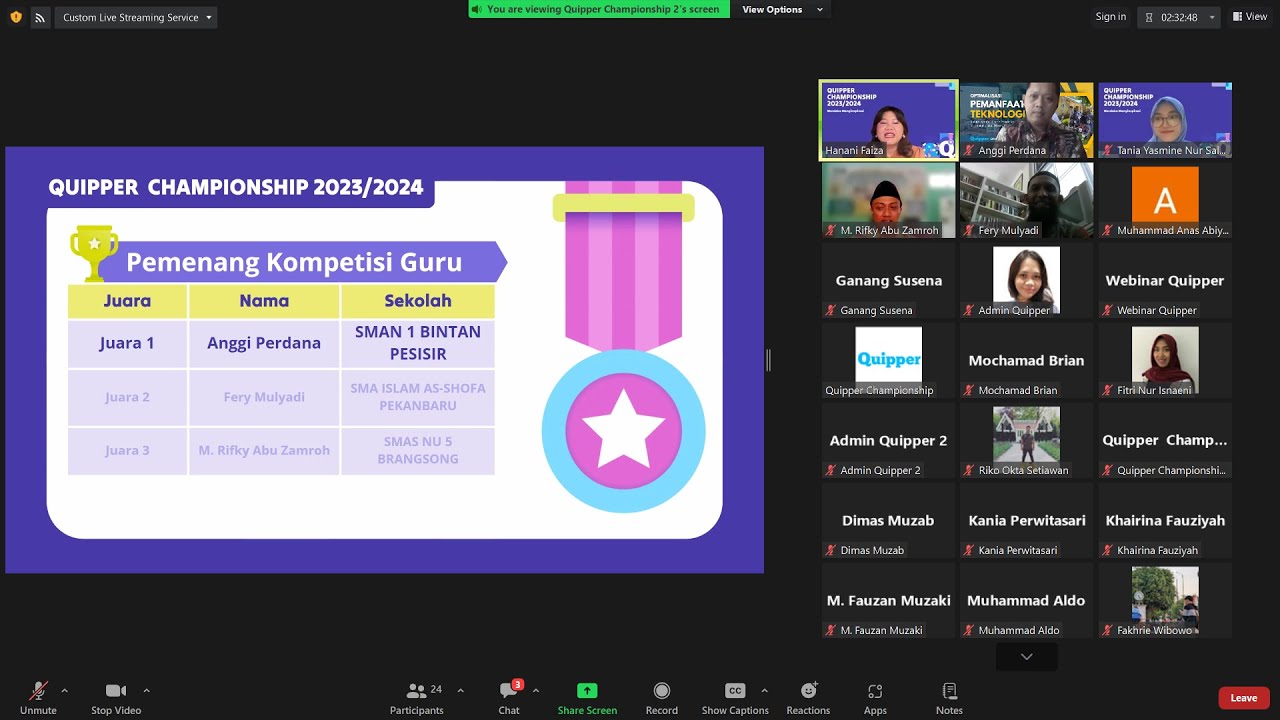This screenshot has height=720, width=1280.
Task: Open Custom Live Streaming Service dropdown
Action: (x=136, y=17)
